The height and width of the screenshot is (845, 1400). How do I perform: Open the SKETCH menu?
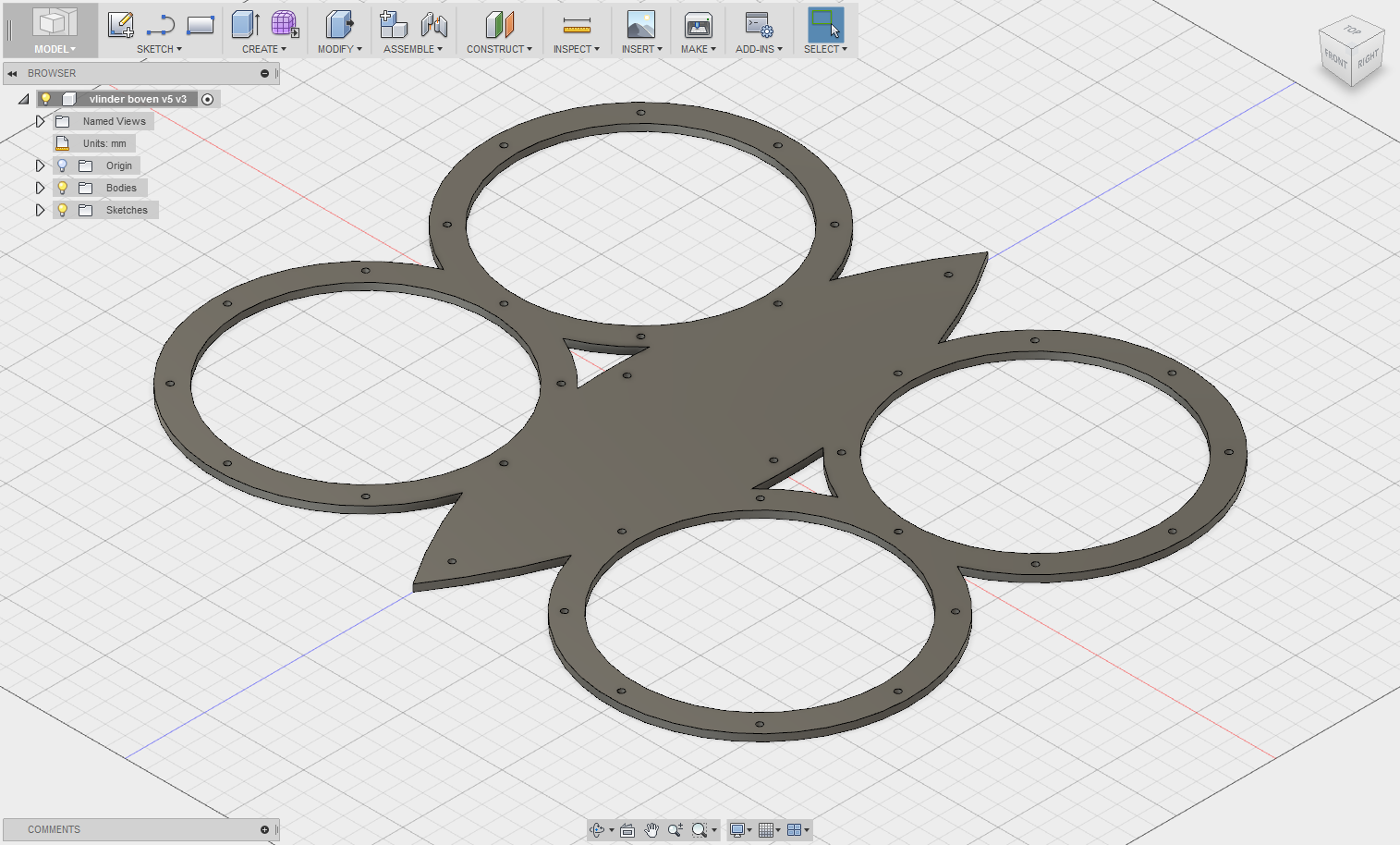tap(159, 49)
